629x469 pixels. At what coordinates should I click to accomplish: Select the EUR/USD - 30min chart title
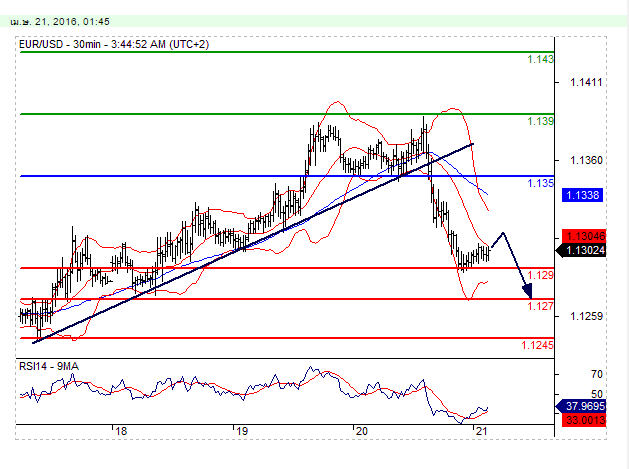click(114, 44)
